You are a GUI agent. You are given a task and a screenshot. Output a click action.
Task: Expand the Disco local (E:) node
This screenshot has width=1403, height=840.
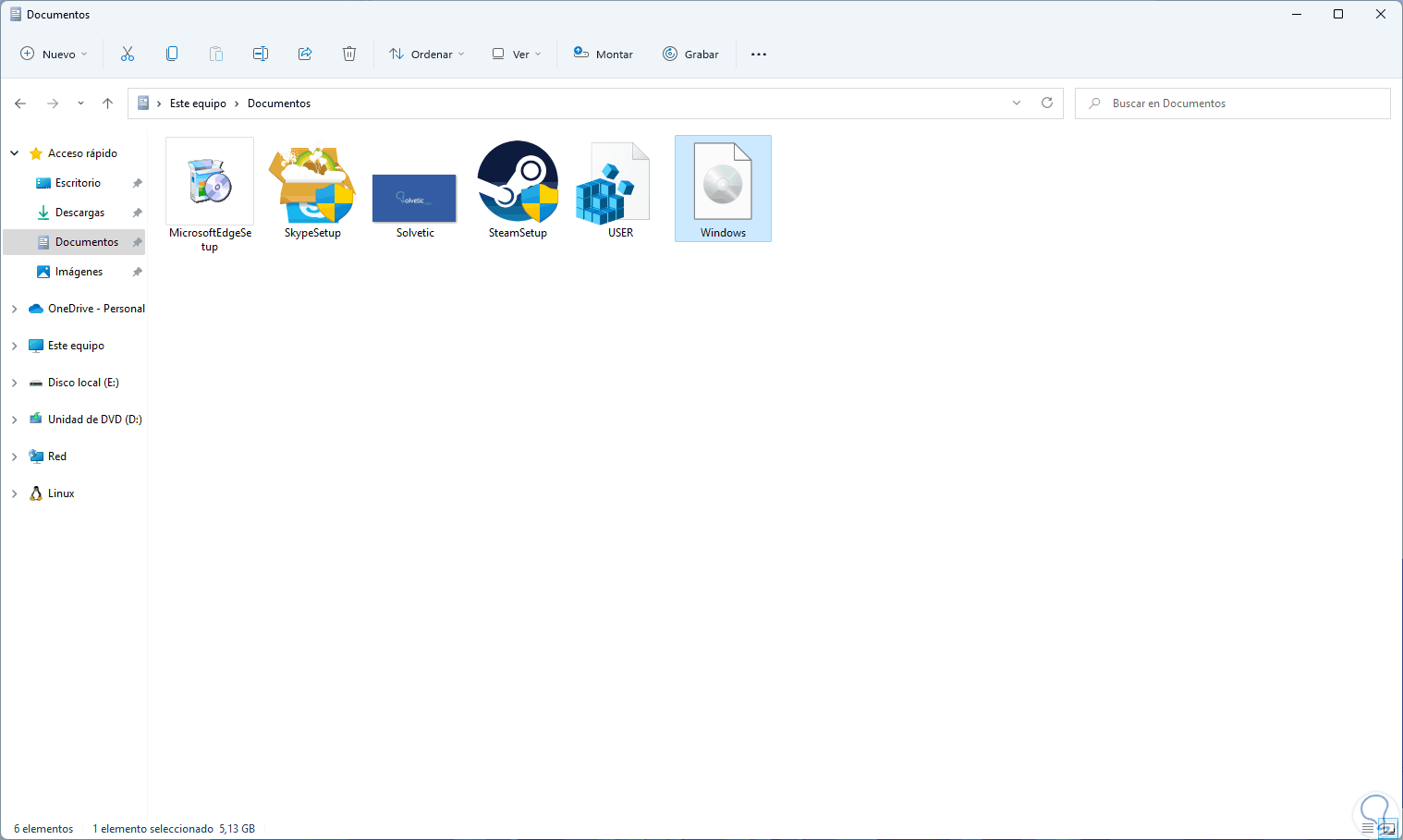[x=15, y=383]
